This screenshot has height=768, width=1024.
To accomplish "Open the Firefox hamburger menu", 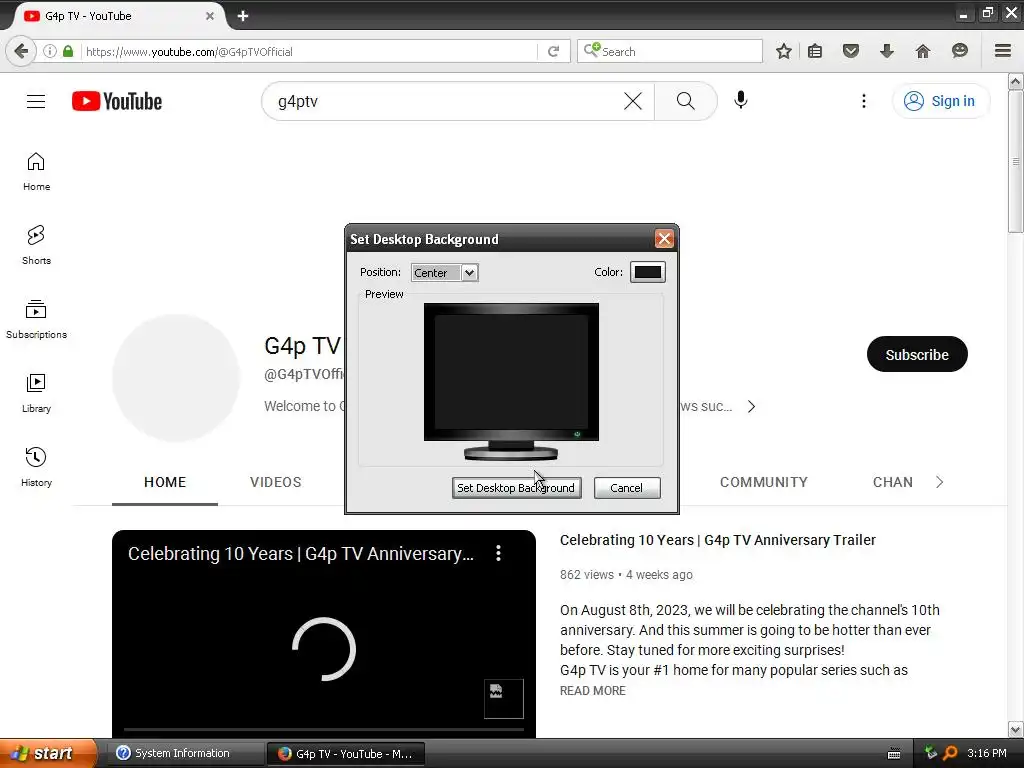I will tap(1003, 51).
